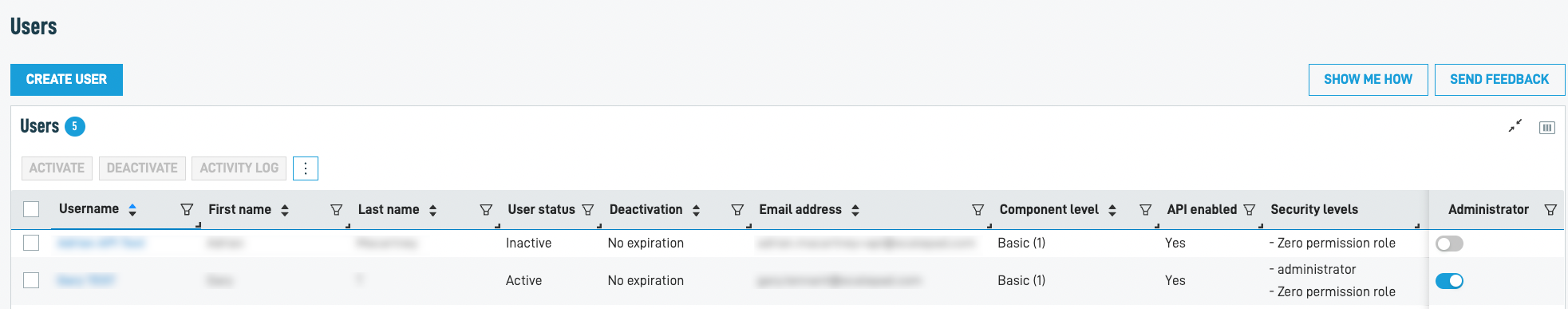Click the Security levels column header

pyautogui.click(x=1314, y=209)
